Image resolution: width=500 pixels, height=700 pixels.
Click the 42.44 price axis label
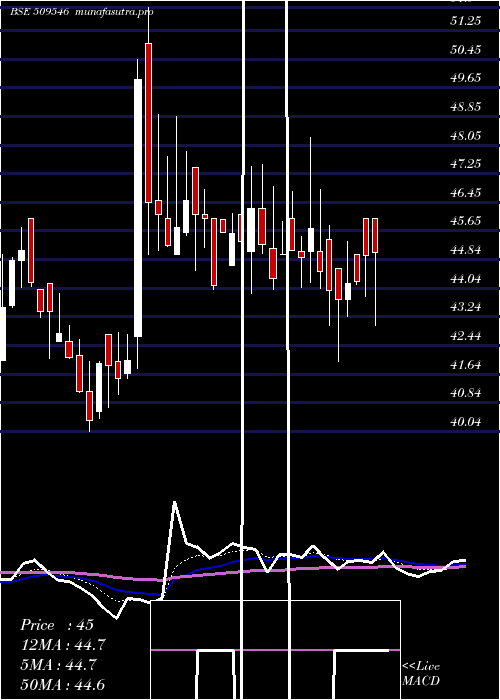tap(466, 336)
